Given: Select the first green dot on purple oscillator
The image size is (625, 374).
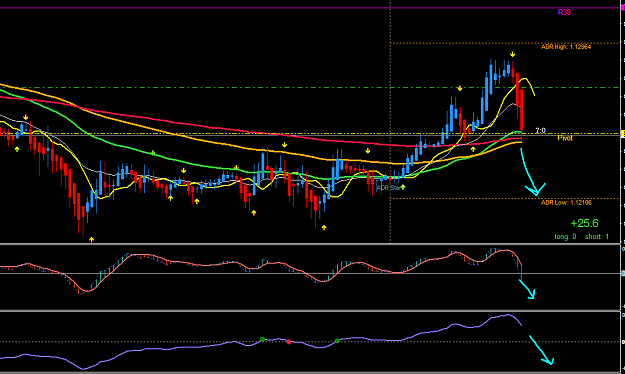Looking at the screenshot, I should tap(262, 339).
